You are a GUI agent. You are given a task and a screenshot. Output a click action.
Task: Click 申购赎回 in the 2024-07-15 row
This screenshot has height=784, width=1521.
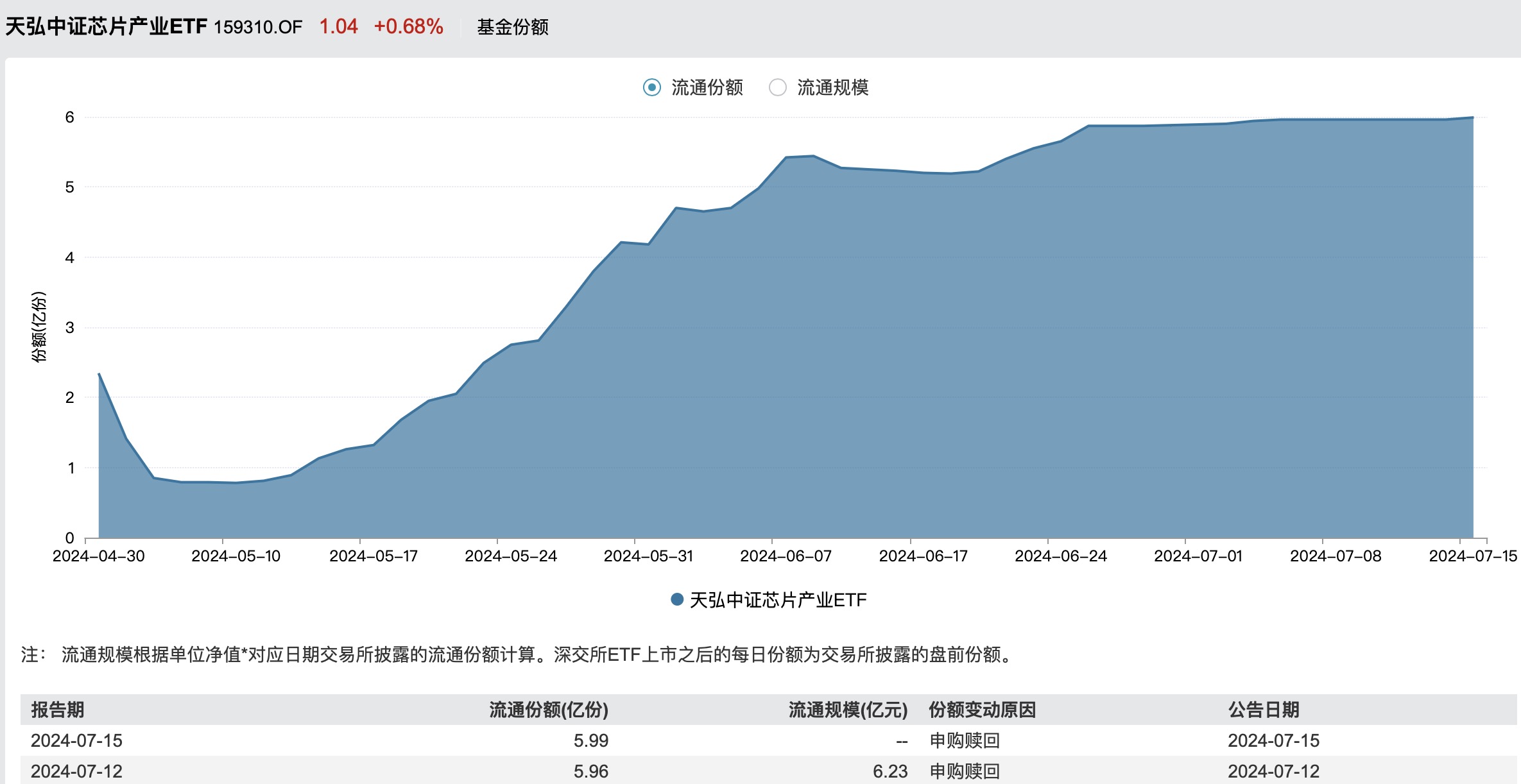[965, 740]
